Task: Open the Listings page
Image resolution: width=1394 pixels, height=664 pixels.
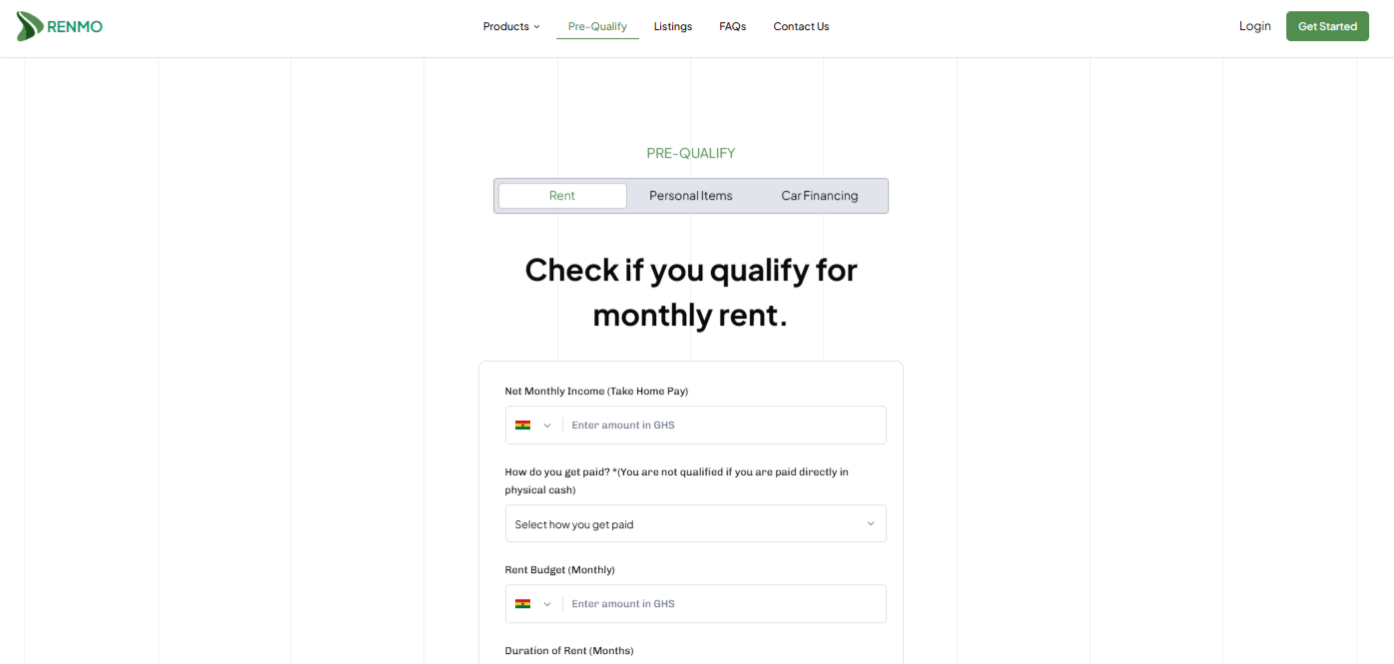Action: 672,26
